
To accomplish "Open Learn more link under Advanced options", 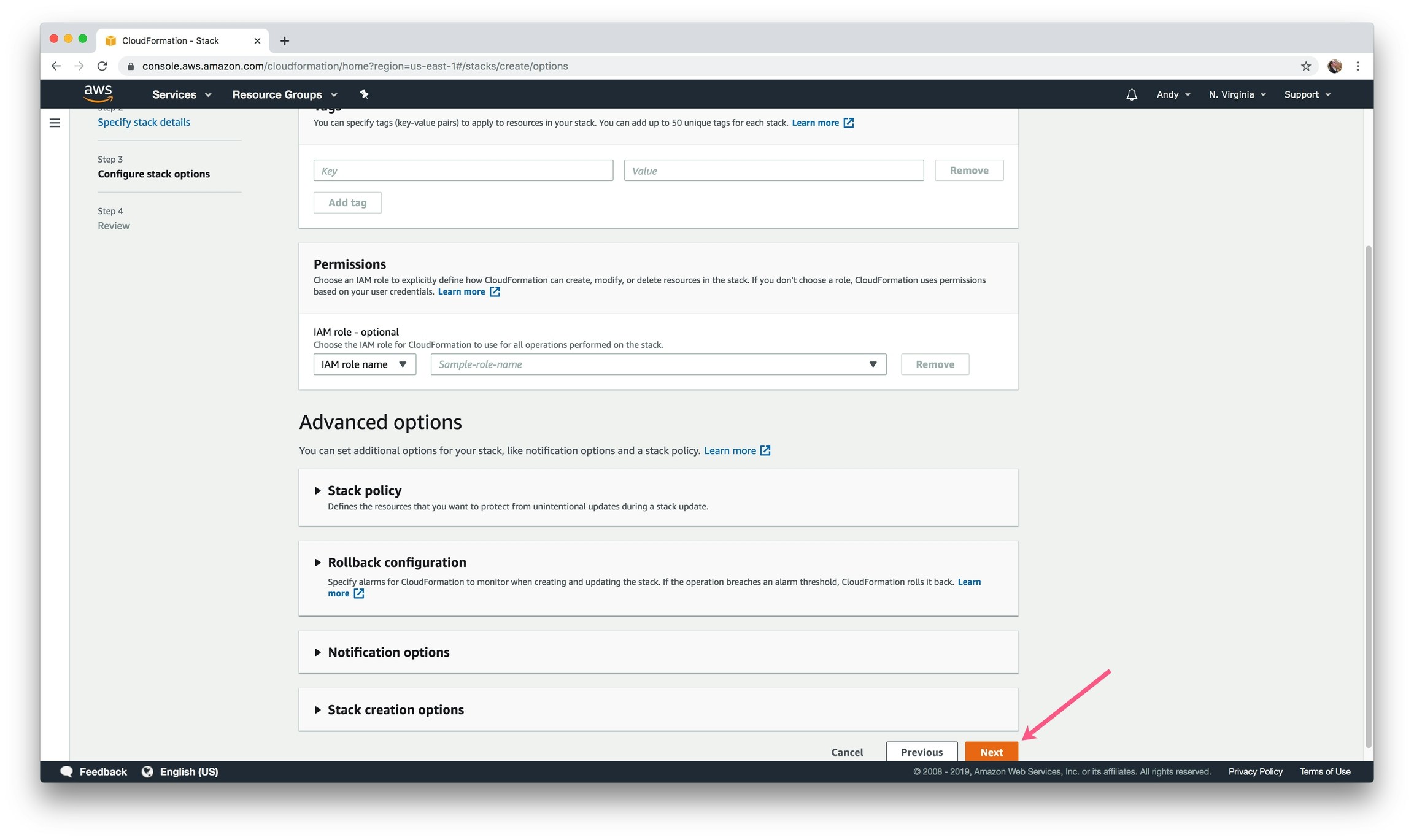I will [730, 450].
